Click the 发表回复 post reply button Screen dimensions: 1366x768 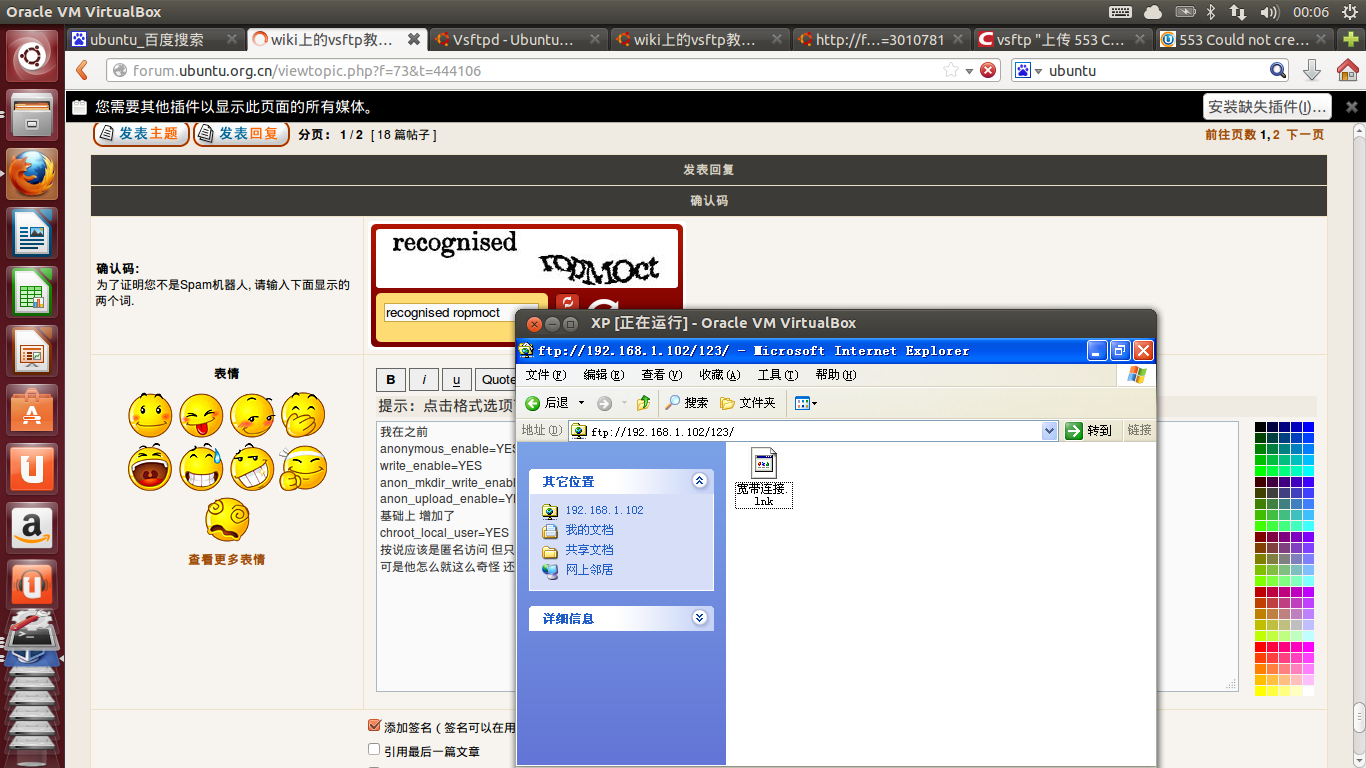[241, 134]
